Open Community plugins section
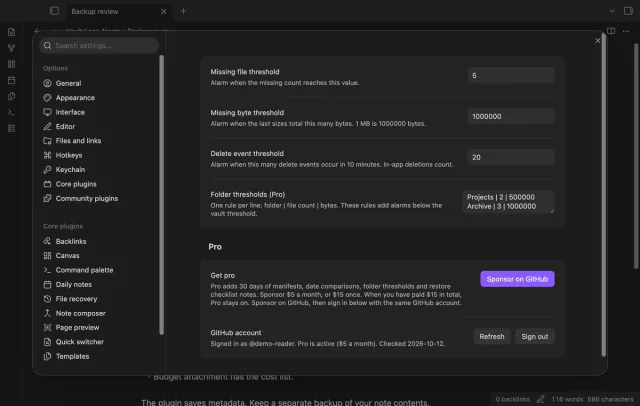 (80, 198)
